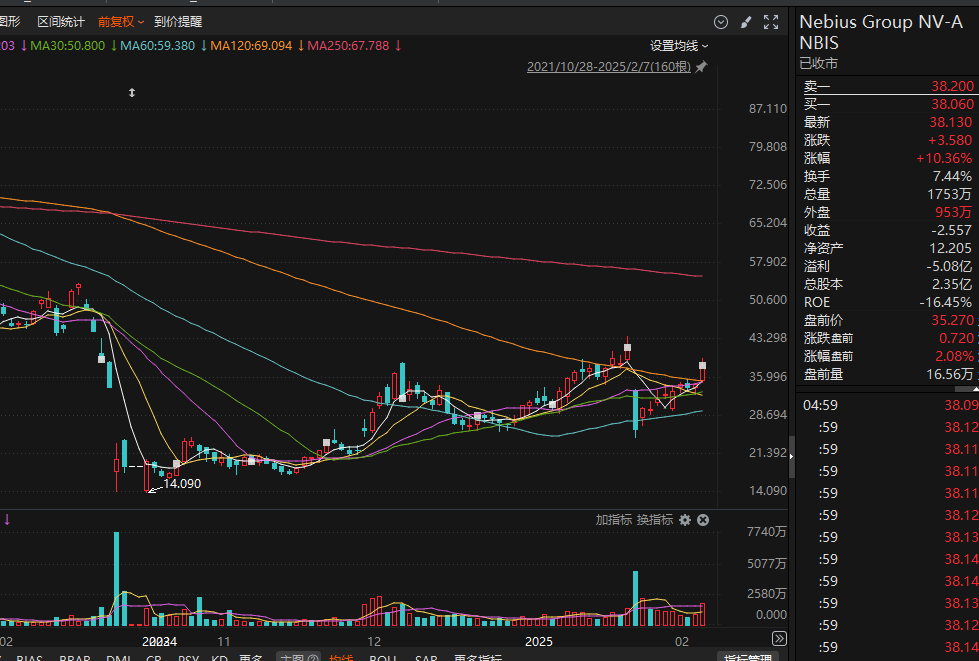Click the MA60 moving average label
Viewport: 979px width, 661px height.
coord(157,45)
